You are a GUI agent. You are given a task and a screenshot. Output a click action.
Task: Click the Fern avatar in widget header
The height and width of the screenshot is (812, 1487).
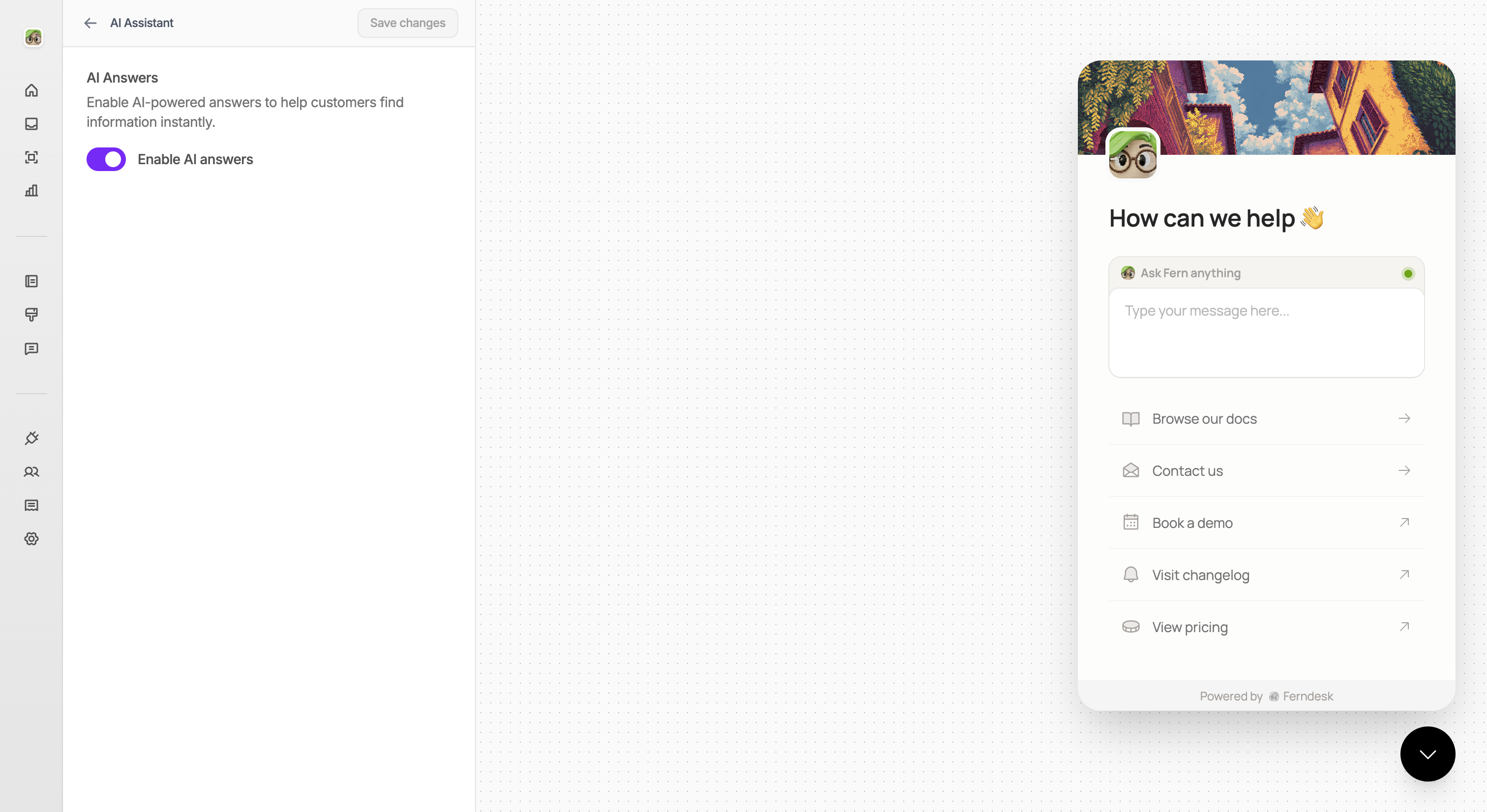click(1132, 154)
